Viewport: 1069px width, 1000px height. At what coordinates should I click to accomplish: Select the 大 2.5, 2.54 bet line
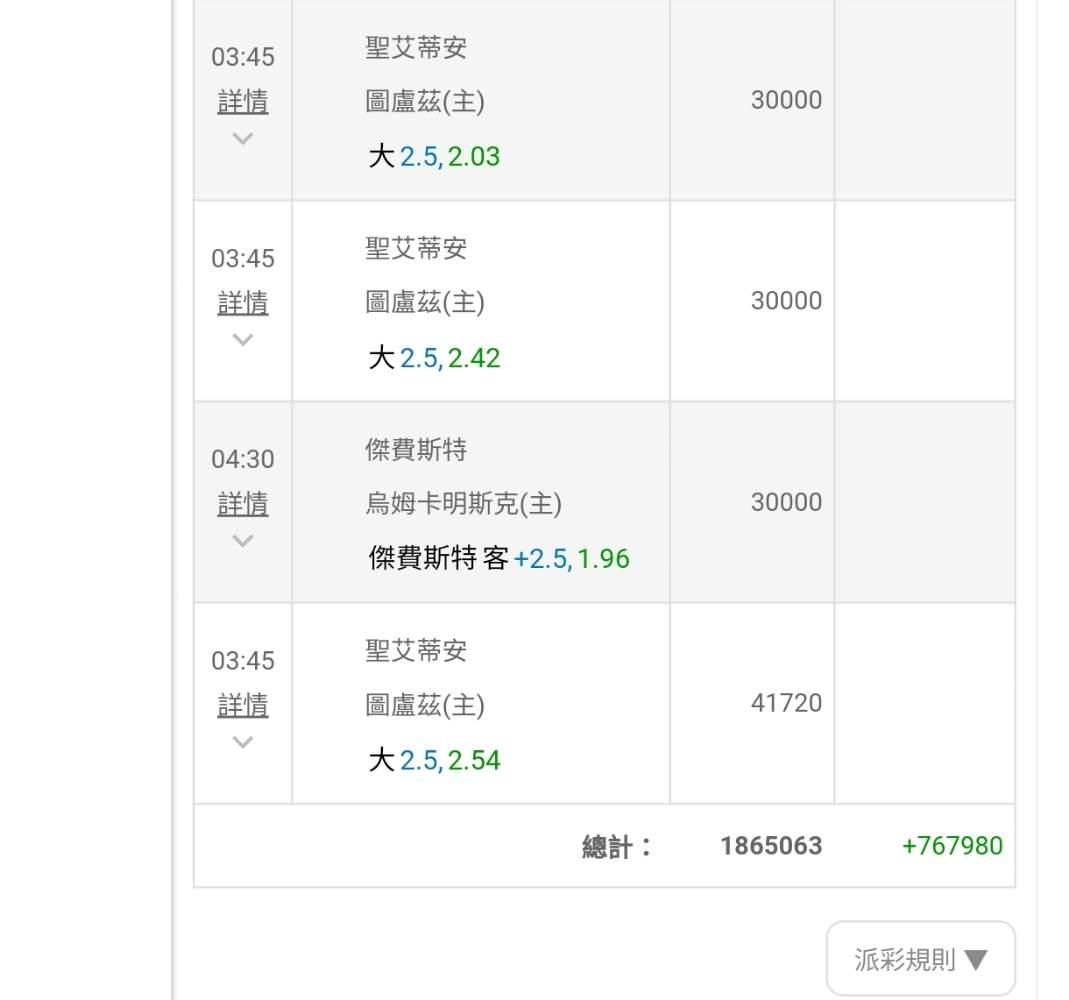click(x=434, y=761)
